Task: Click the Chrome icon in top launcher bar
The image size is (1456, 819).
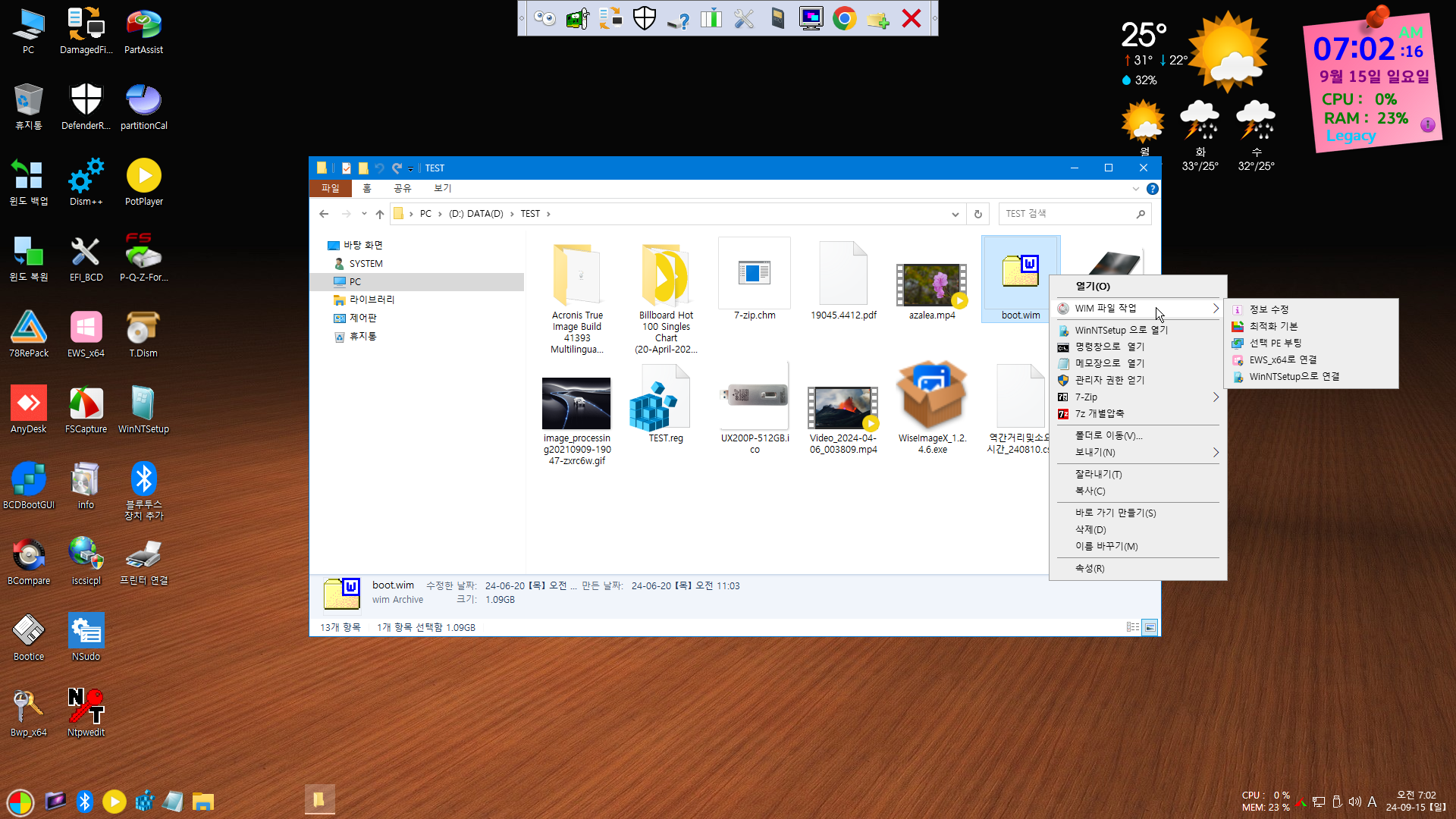Action: tap(844, 18)
